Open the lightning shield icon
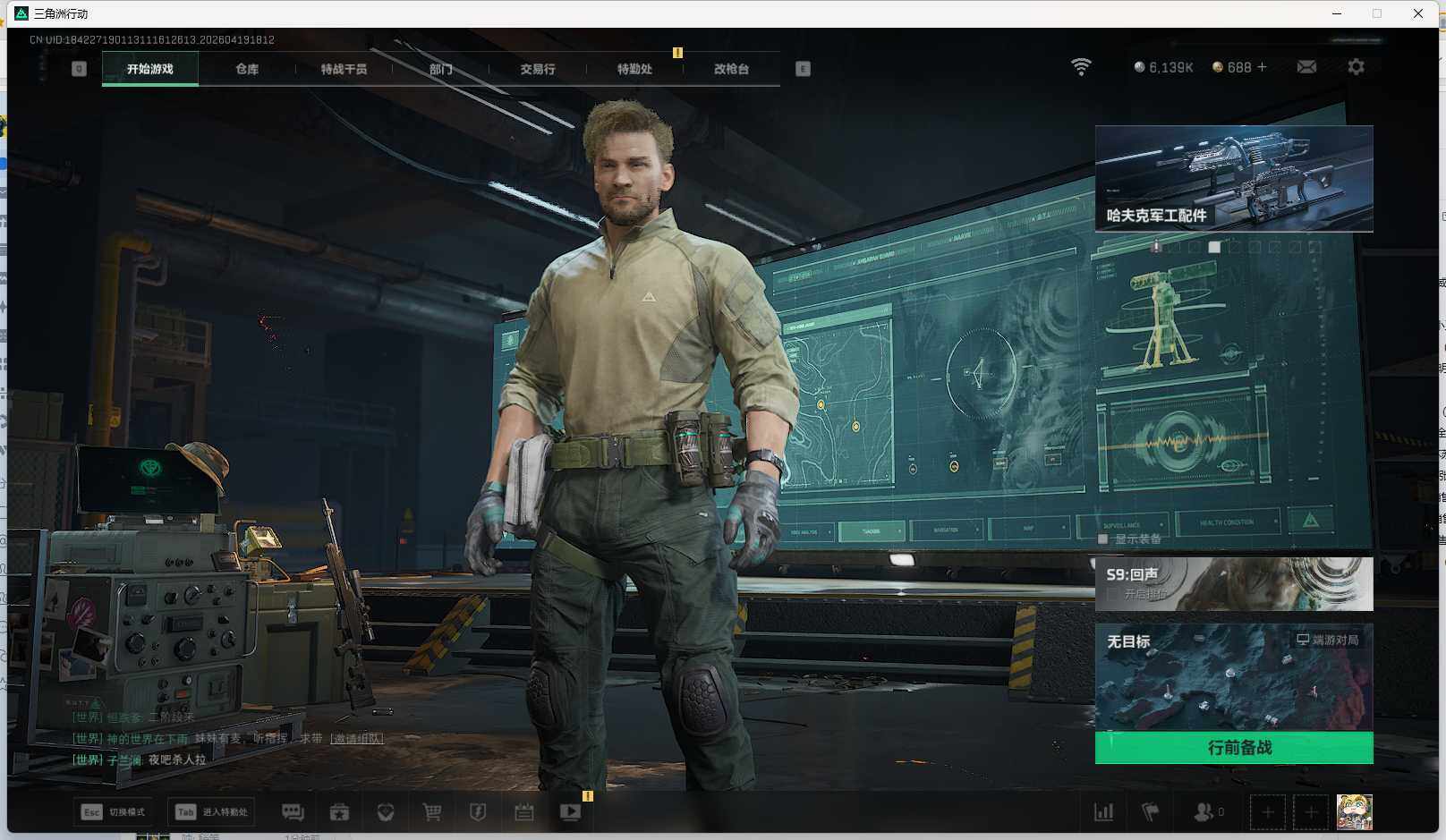Viewport: 1446px width, 840px height. pos(478,812)
